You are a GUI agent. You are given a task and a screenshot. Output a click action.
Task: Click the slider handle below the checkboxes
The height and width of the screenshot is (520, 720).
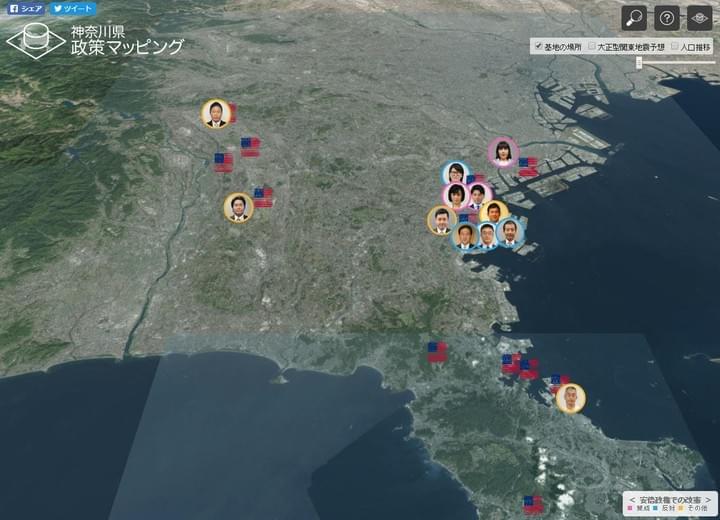point(639,62)
